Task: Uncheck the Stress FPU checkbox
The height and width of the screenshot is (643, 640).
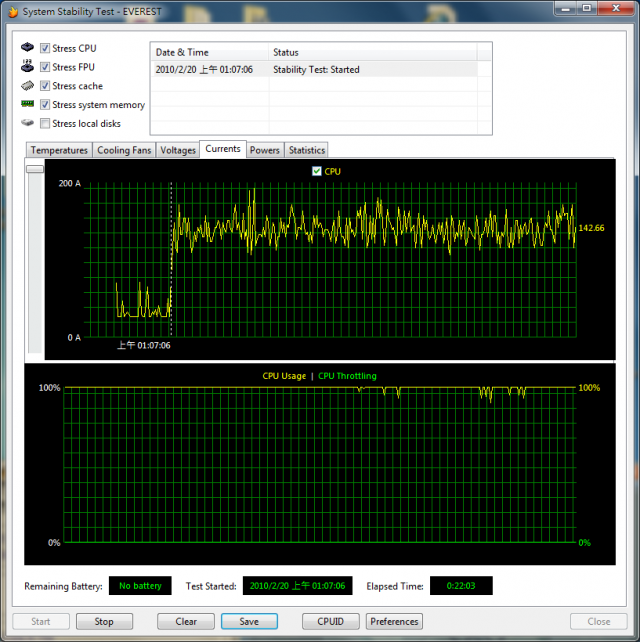Action: pos(45,67)
